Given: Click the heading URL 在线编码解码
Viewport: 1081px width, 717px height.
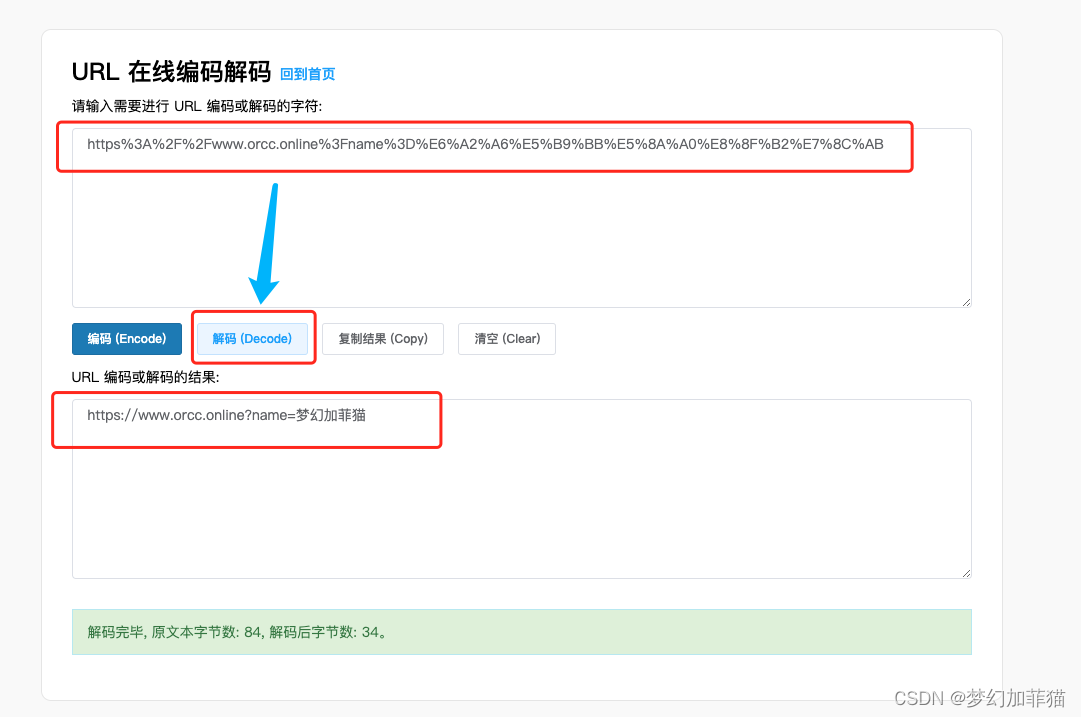Looking at the screenshot, I should coord(171,72).
